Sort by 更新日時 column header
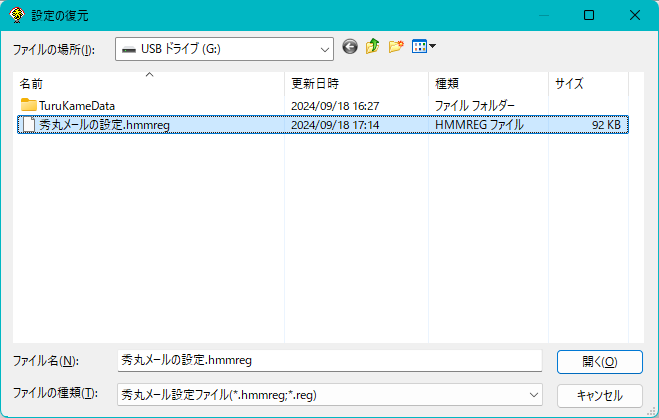This screenshot has width=659, height=418. 356,84
